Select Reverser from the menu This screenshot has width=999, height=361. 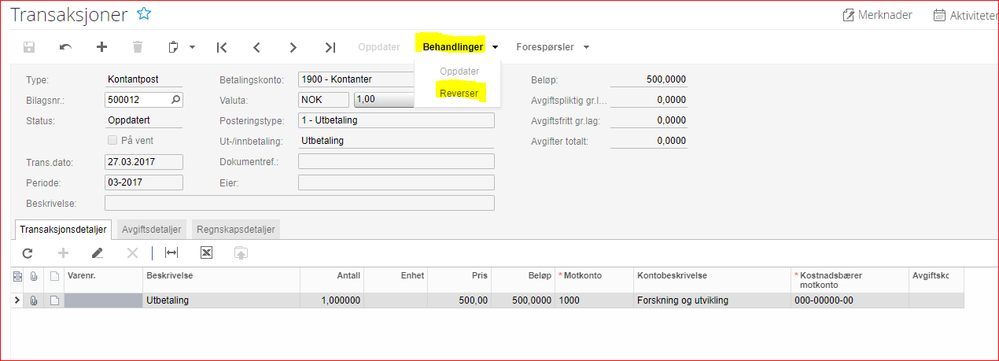459,94
